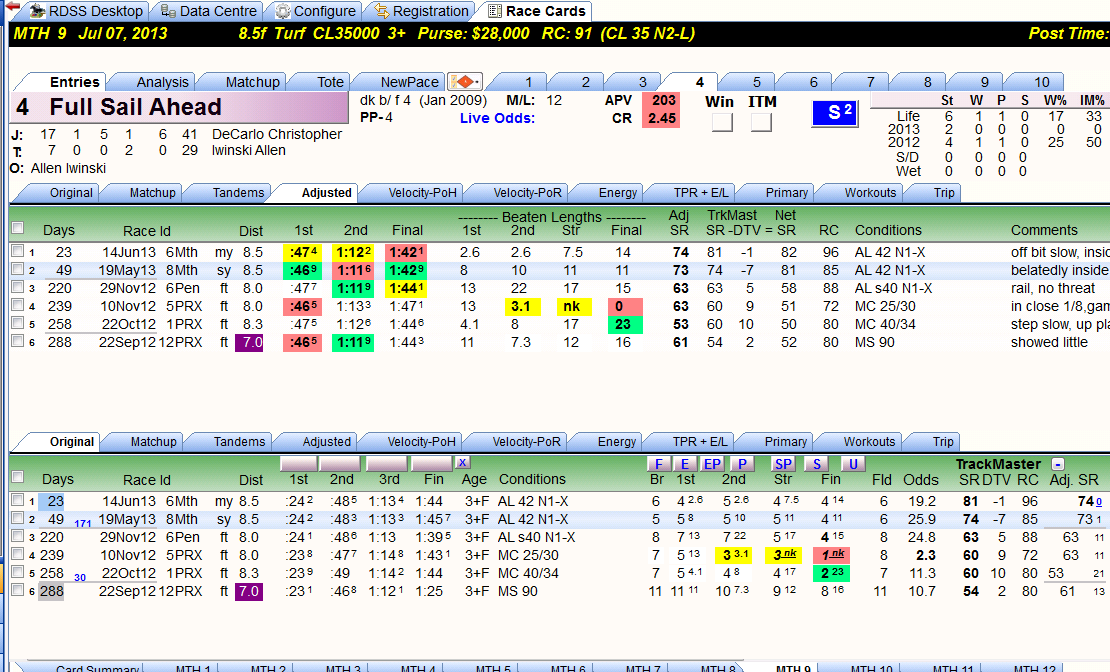
Task: Toggle select-all checkbox in Adjusted panel header
Action: [x=18, y=228]
